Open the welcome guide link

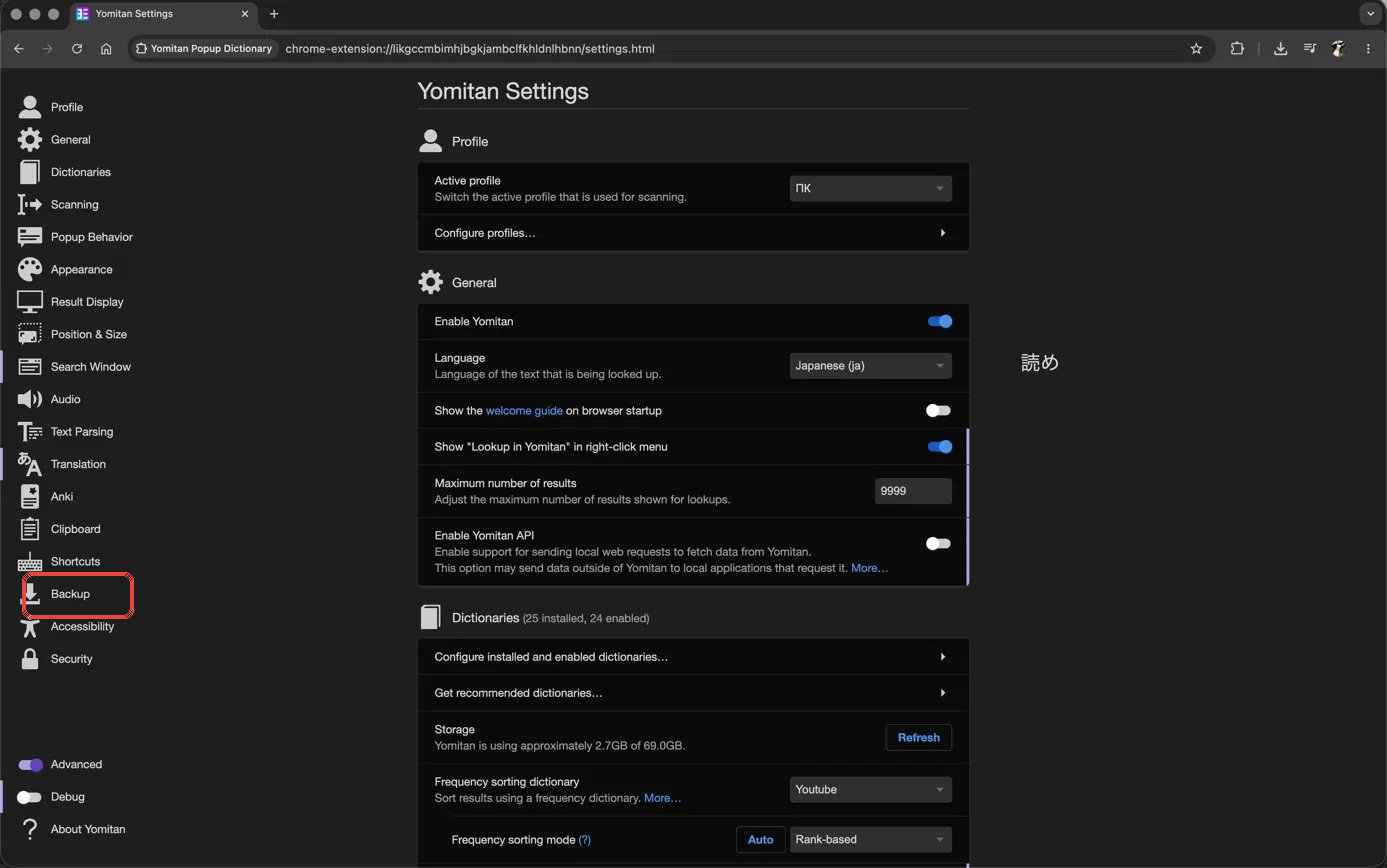click(x=524, y=410)
